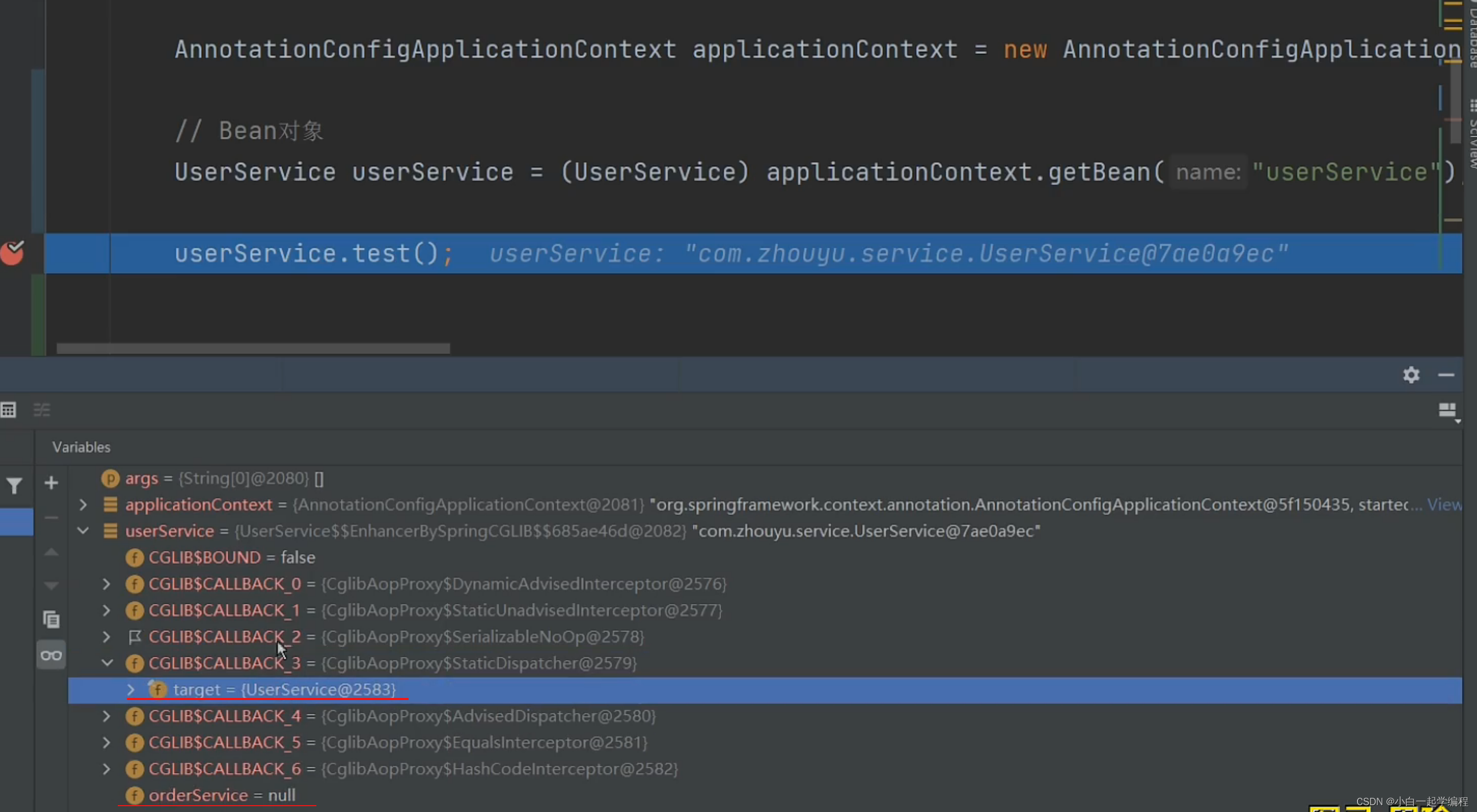Click the editor vertical scrollbar thumb
This screenshot has width=1477, height=812.
click(x=1455, y=102)
